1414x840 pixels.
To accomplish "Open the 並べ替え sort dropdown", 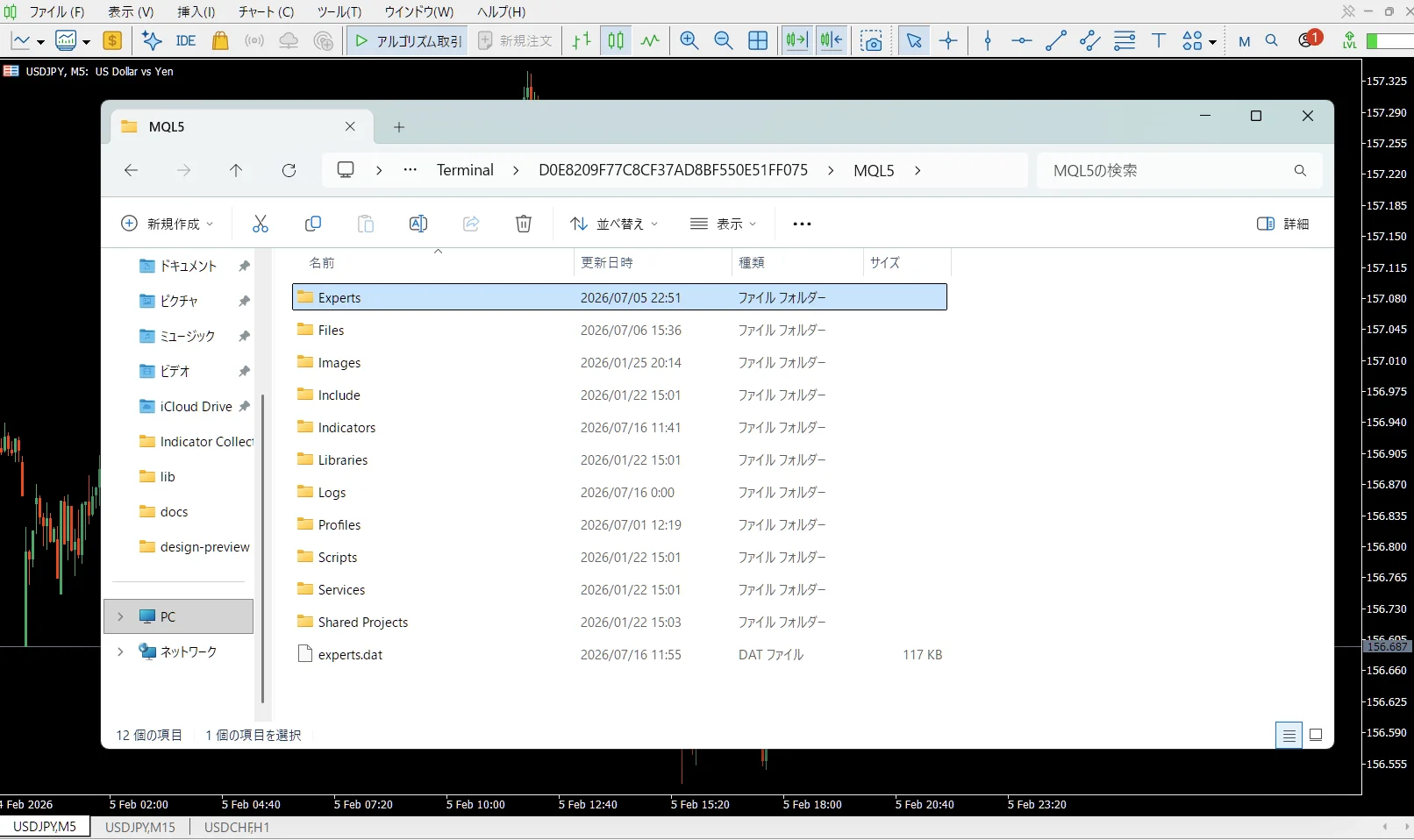I will pos(614,224).
